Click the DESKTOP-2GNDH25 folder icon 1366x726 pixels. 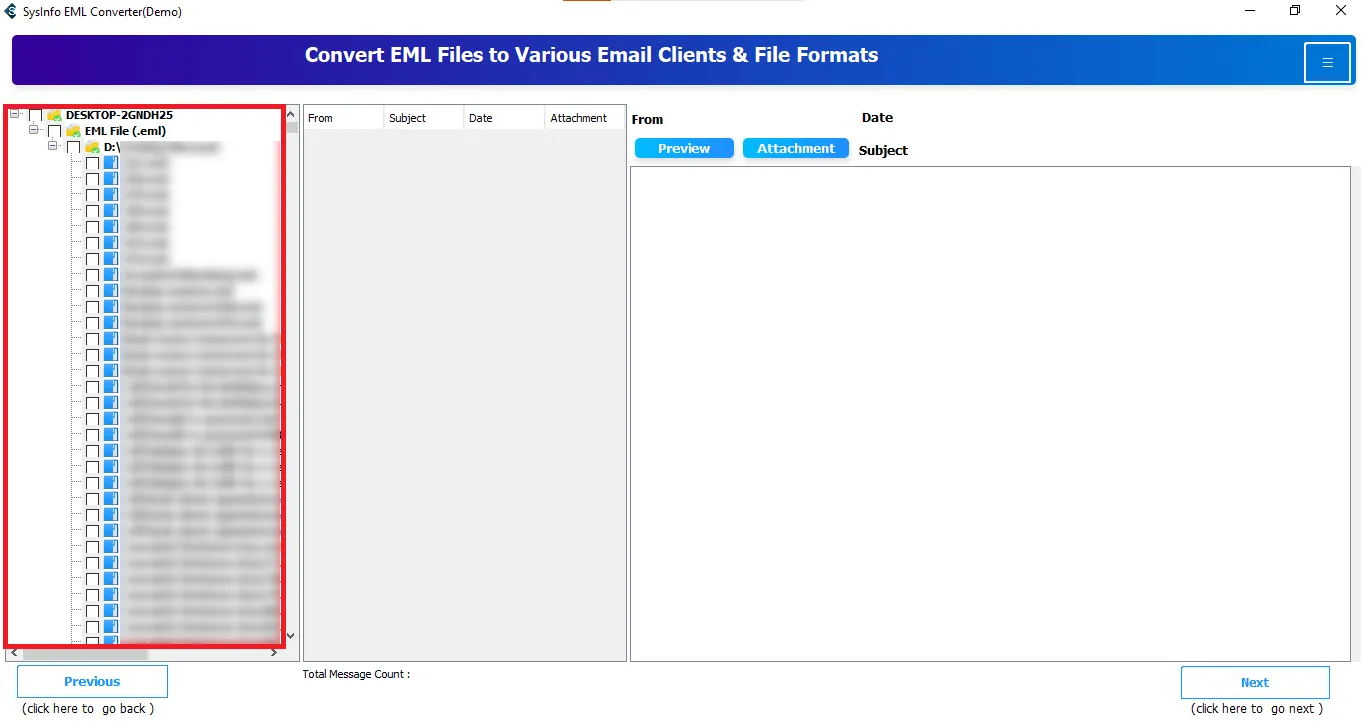54,115
